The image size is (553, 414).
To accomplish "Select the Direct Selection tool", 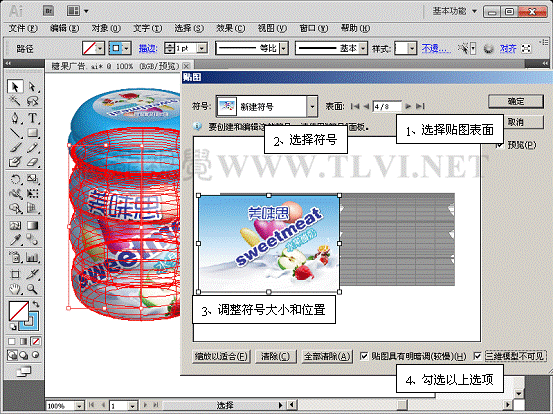I will click(32, 86).
